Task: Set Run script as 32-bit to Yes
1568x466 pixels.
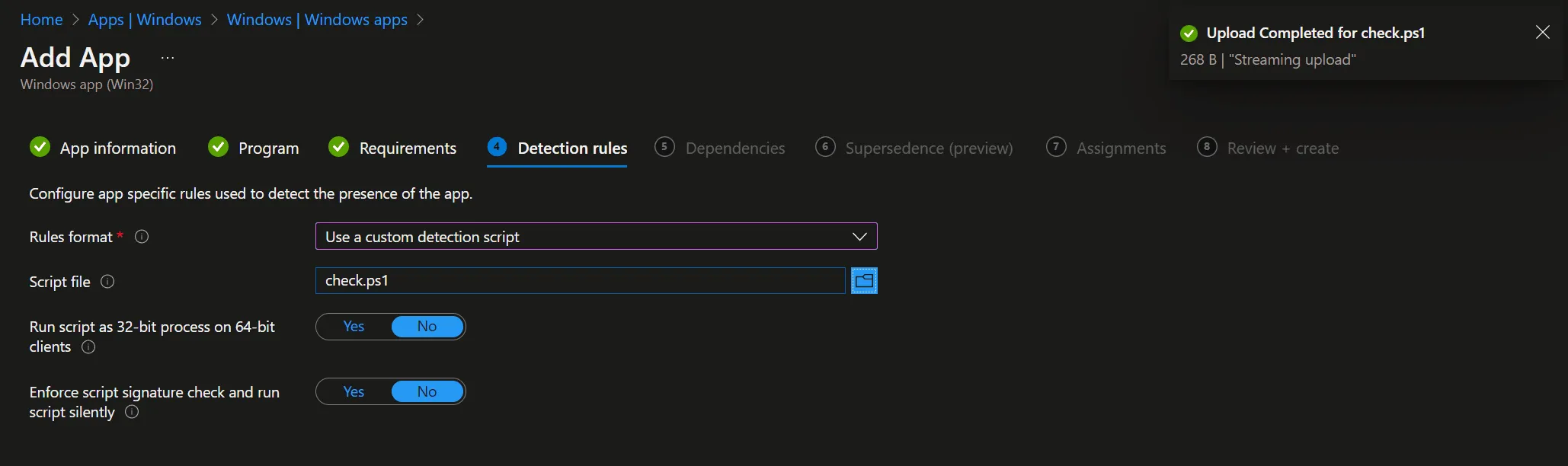Action: click(354, 327)
